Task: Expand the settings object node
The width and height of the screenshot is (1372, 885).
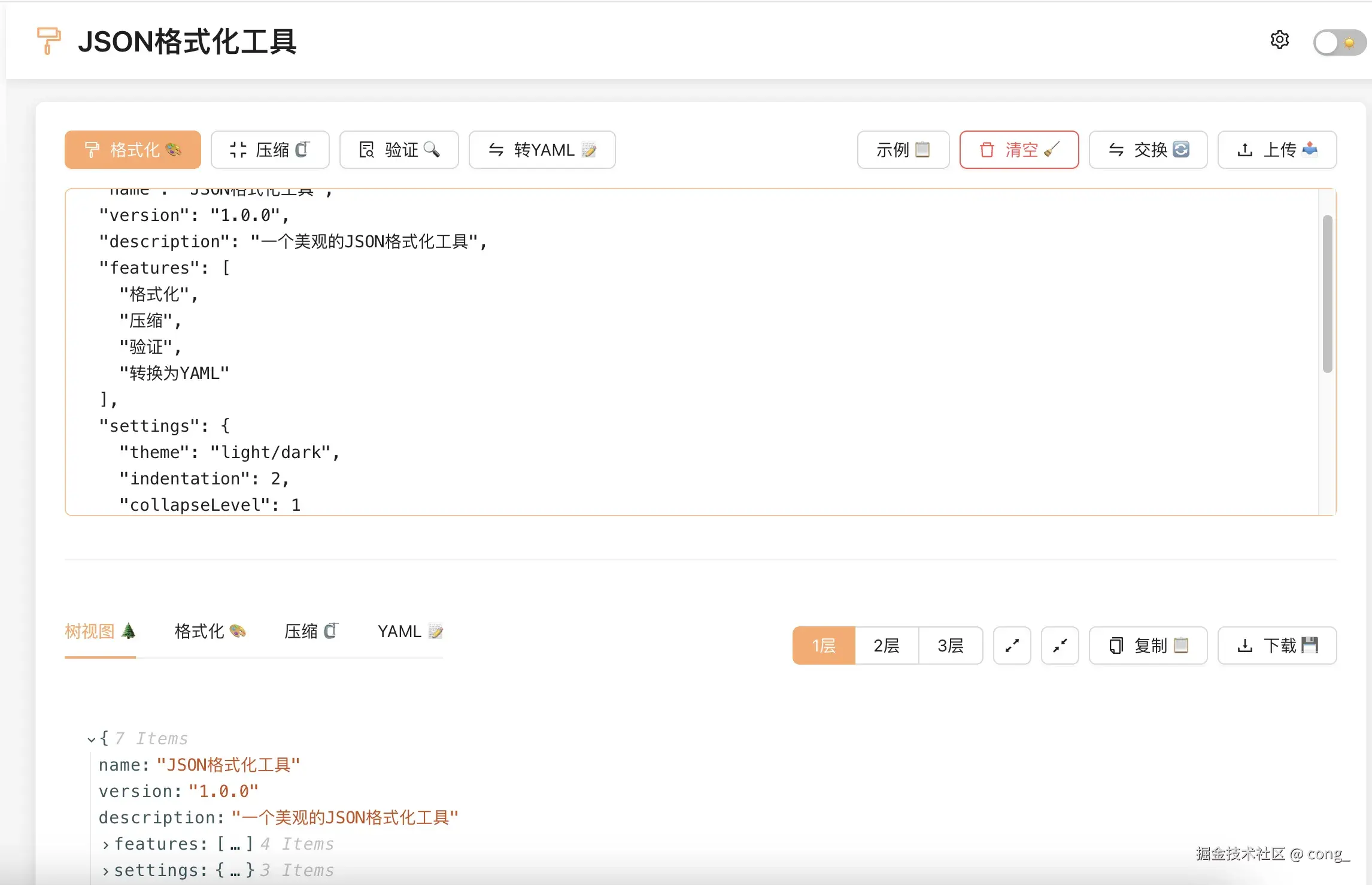Action: pos(106,871)
